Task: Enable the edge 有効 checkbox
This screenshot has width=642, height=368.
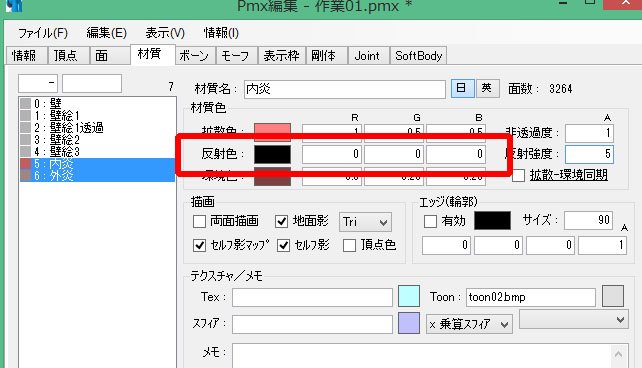Action: (x=430, y=221)
